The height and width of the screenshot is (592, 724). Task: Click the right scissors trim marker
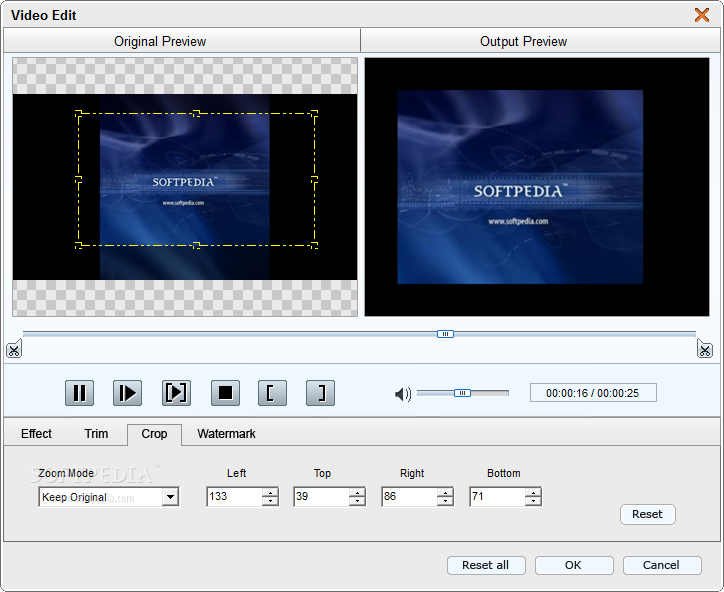pos(705,349)
